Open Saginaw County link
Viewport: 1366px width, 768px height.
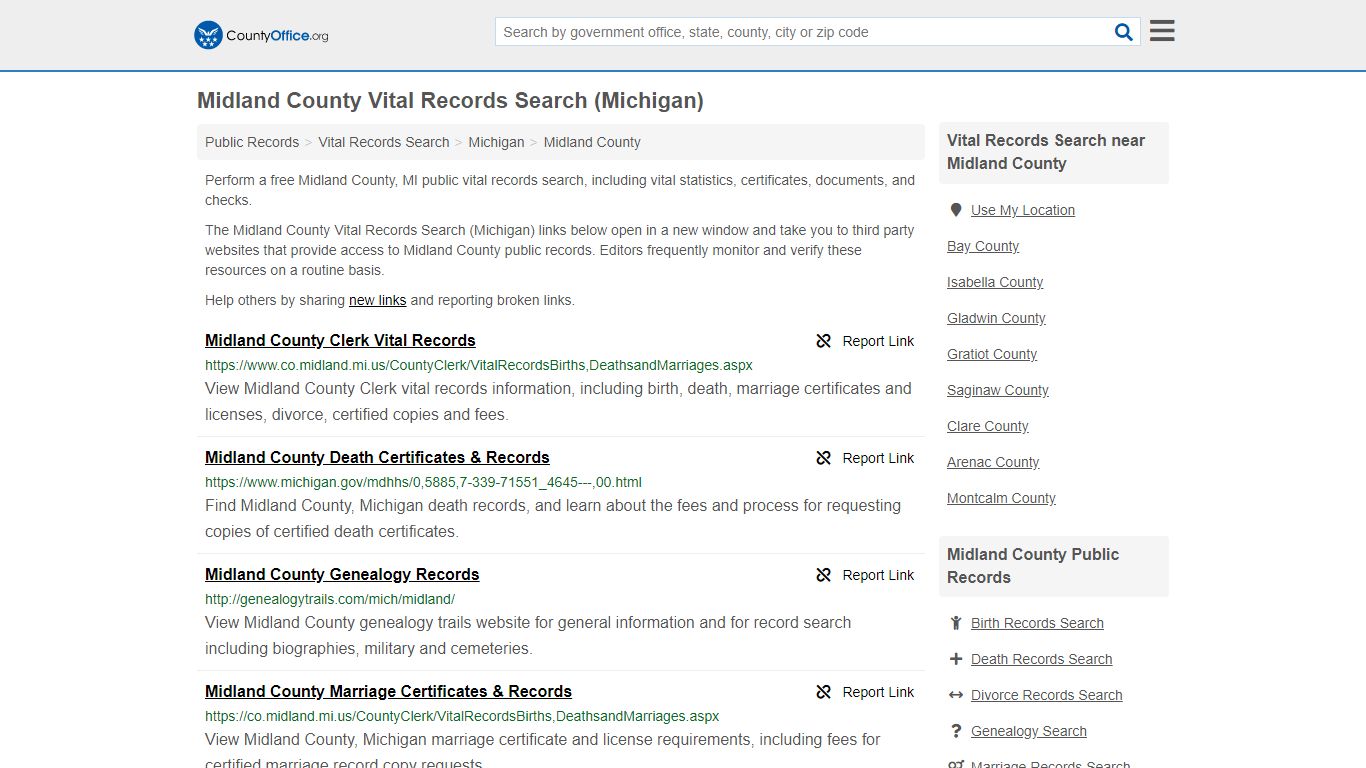[x=998, y=390]
